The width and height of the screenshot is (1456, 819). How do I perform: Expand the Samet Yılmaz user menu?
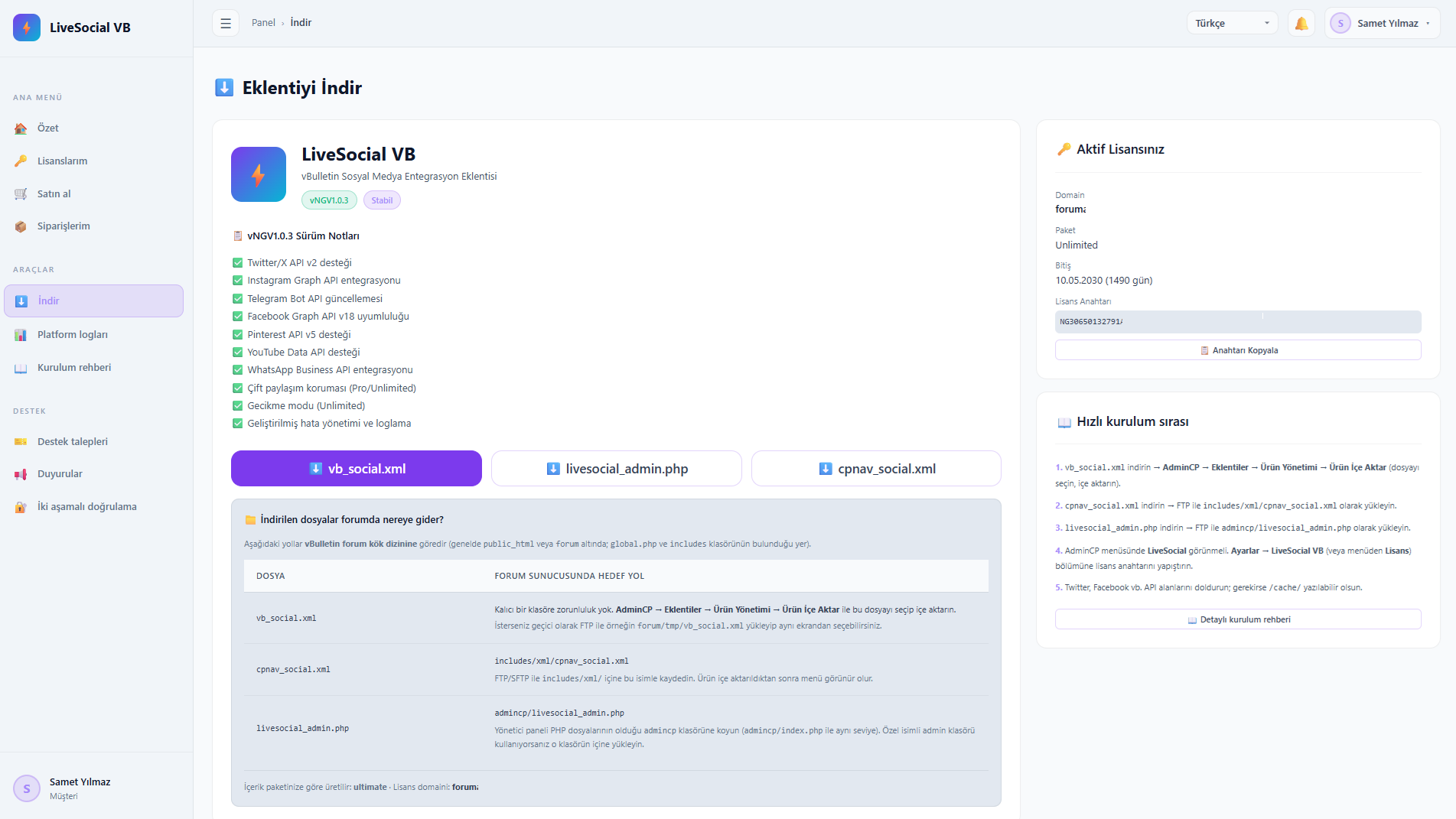click(1383, 23)
